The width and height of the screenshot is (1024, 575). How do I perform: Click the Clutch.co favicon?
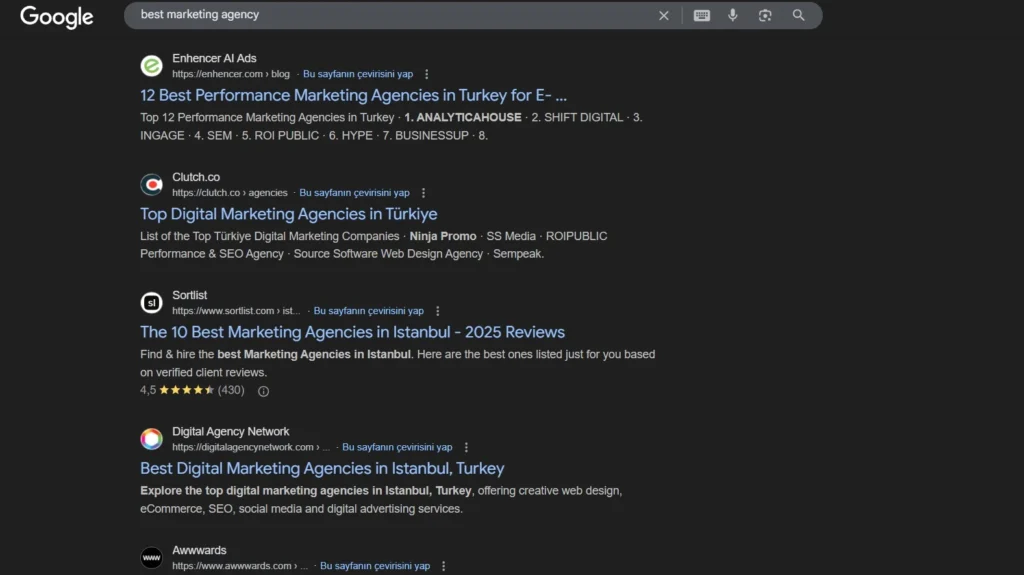[x=152, y=184]
